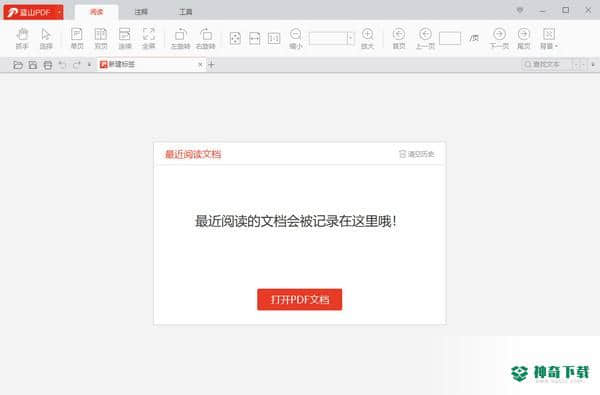Maximize the 金山PDF window

[566, 10]
